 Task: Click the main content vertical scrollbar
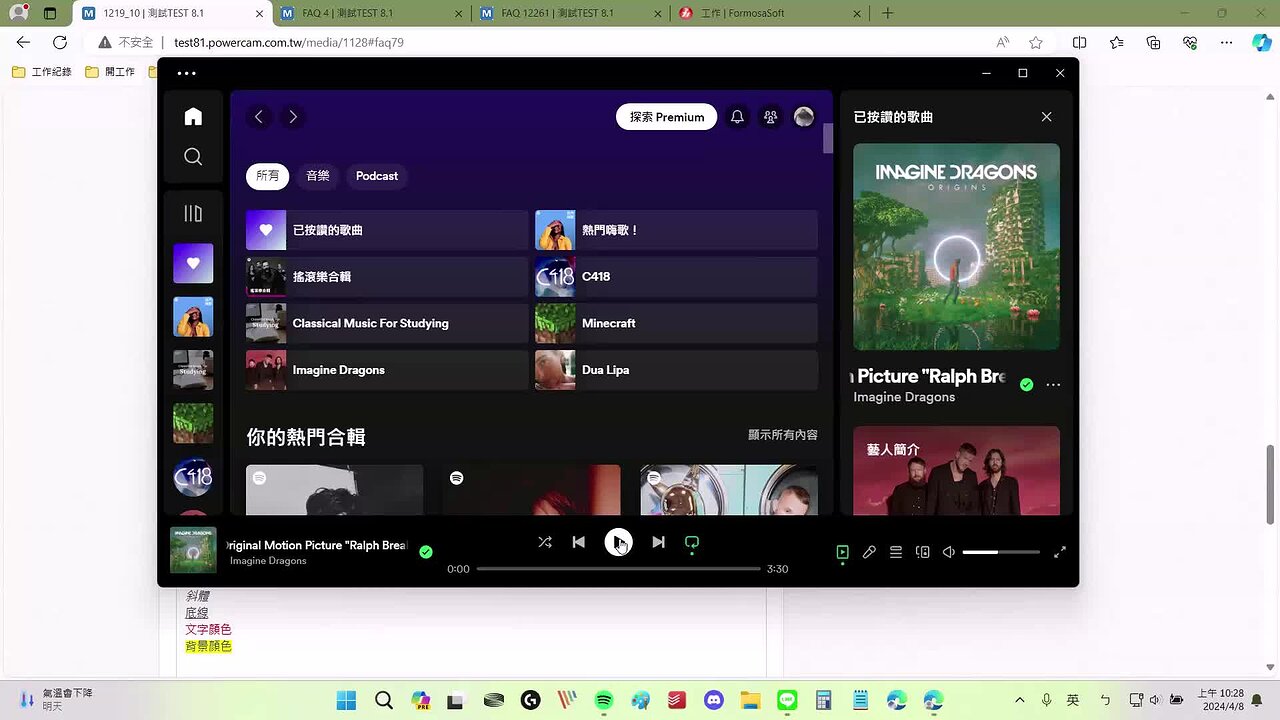click(x=828, y=139)
